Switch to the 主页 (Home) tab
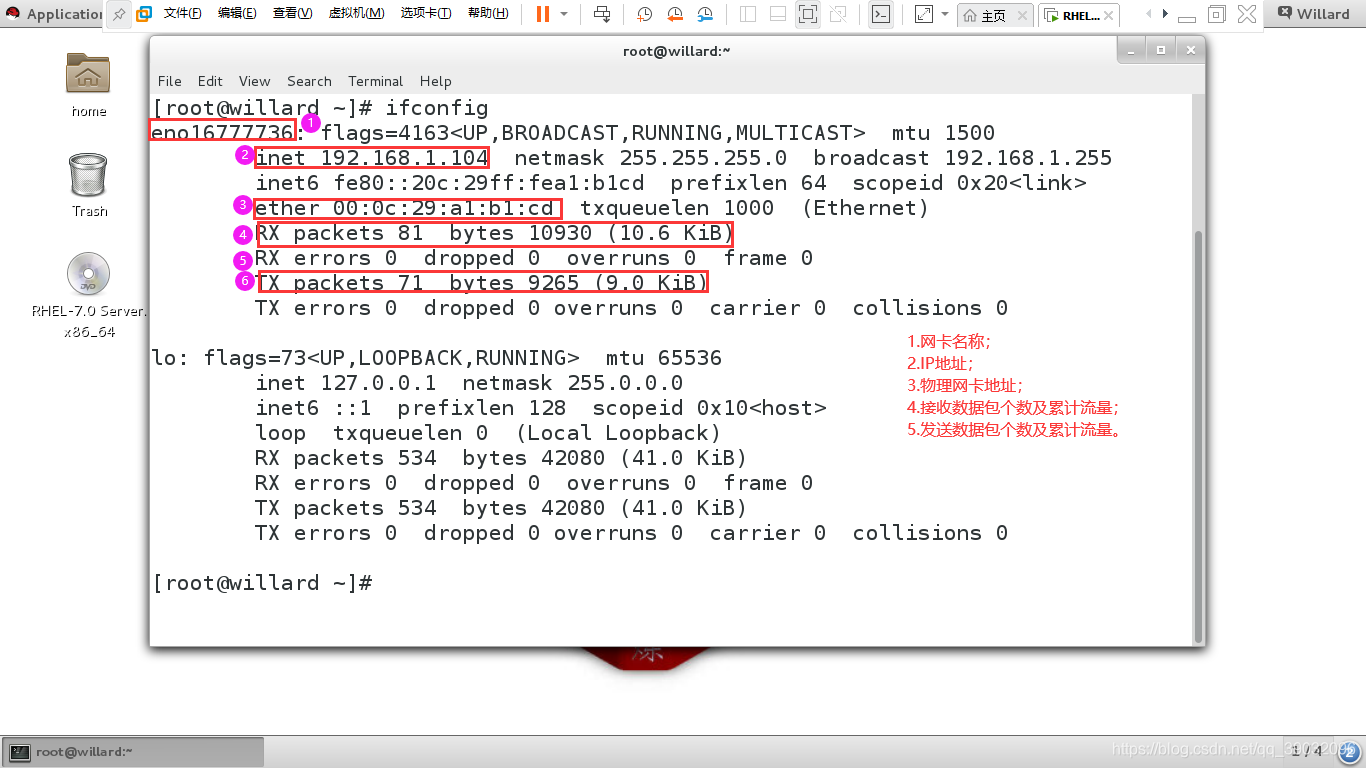 pos(993,14)
